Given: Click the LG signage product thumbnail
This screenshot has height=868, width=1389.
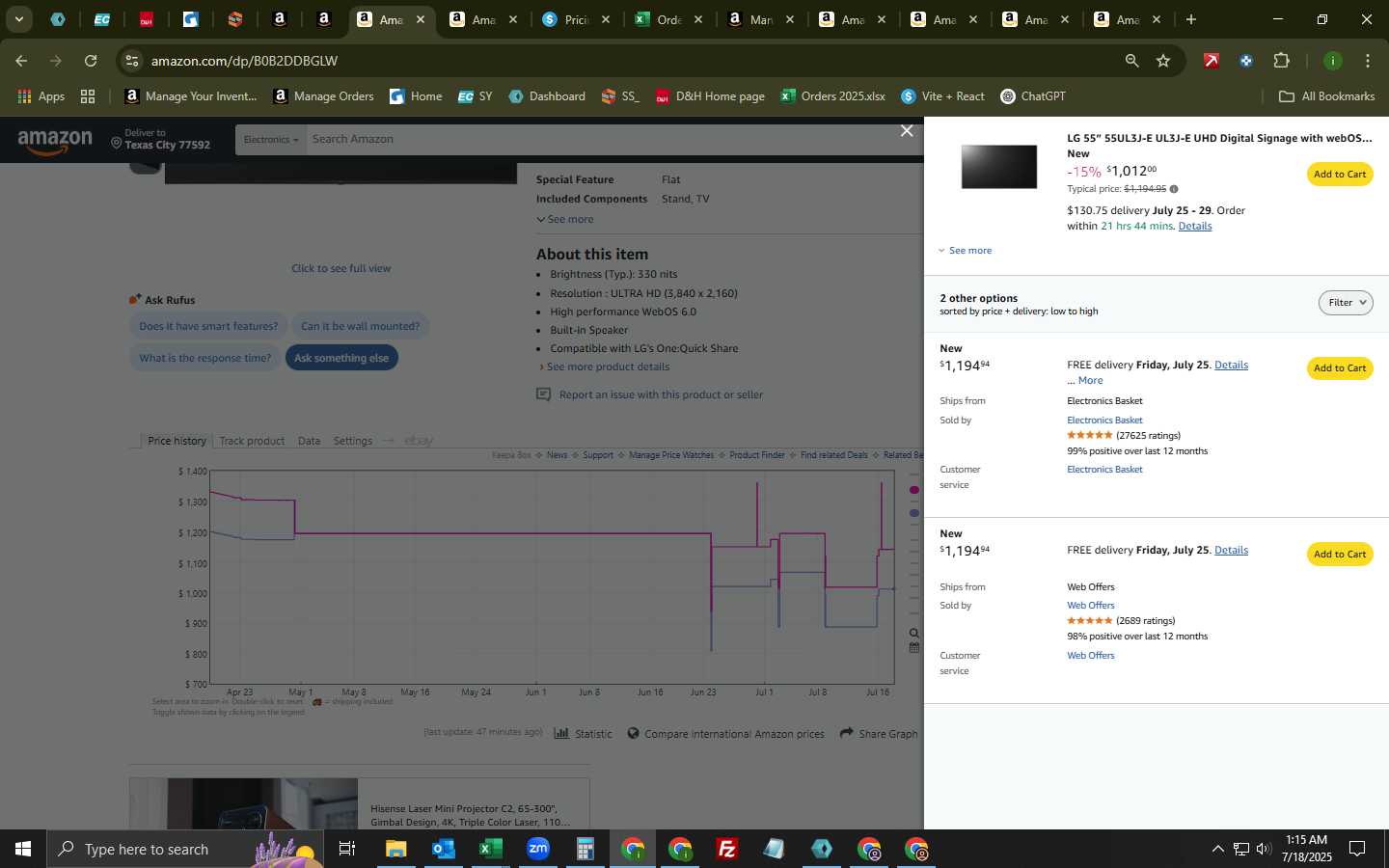Looking at the screenshot, I should pos(998,167).
